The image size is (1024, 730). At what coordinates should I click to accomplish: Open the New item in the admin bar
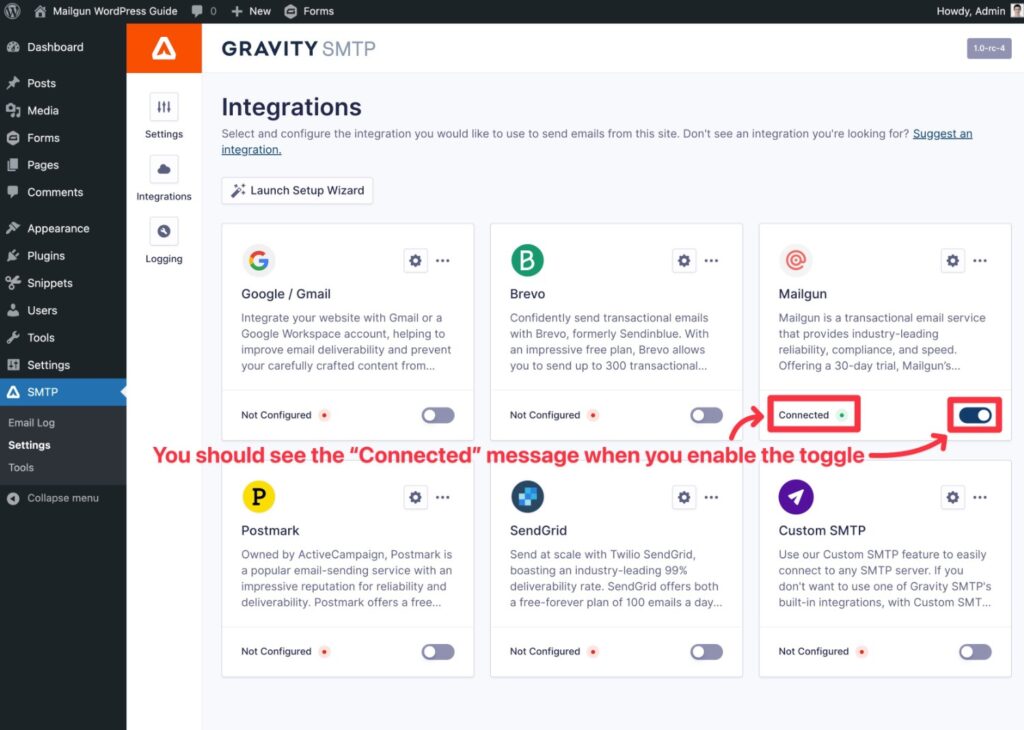(x=251, y=11)
